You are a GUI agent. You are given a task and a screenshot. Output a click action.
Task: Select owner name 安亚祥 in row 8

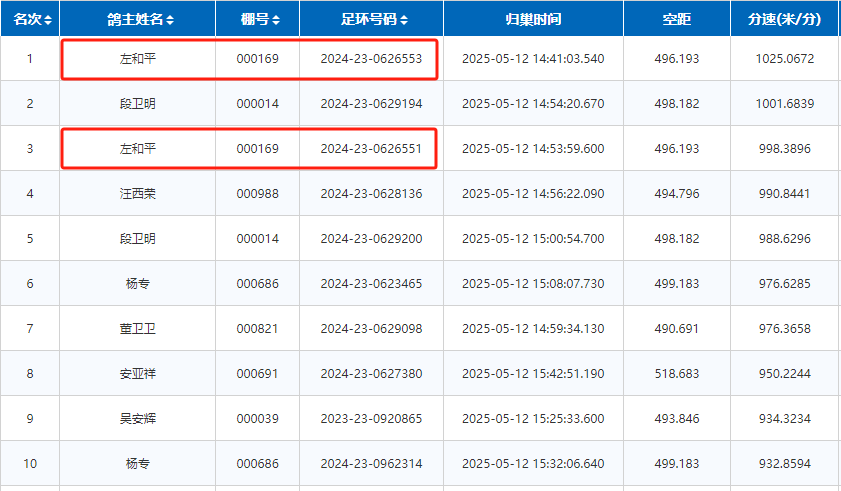pos(137,374)
